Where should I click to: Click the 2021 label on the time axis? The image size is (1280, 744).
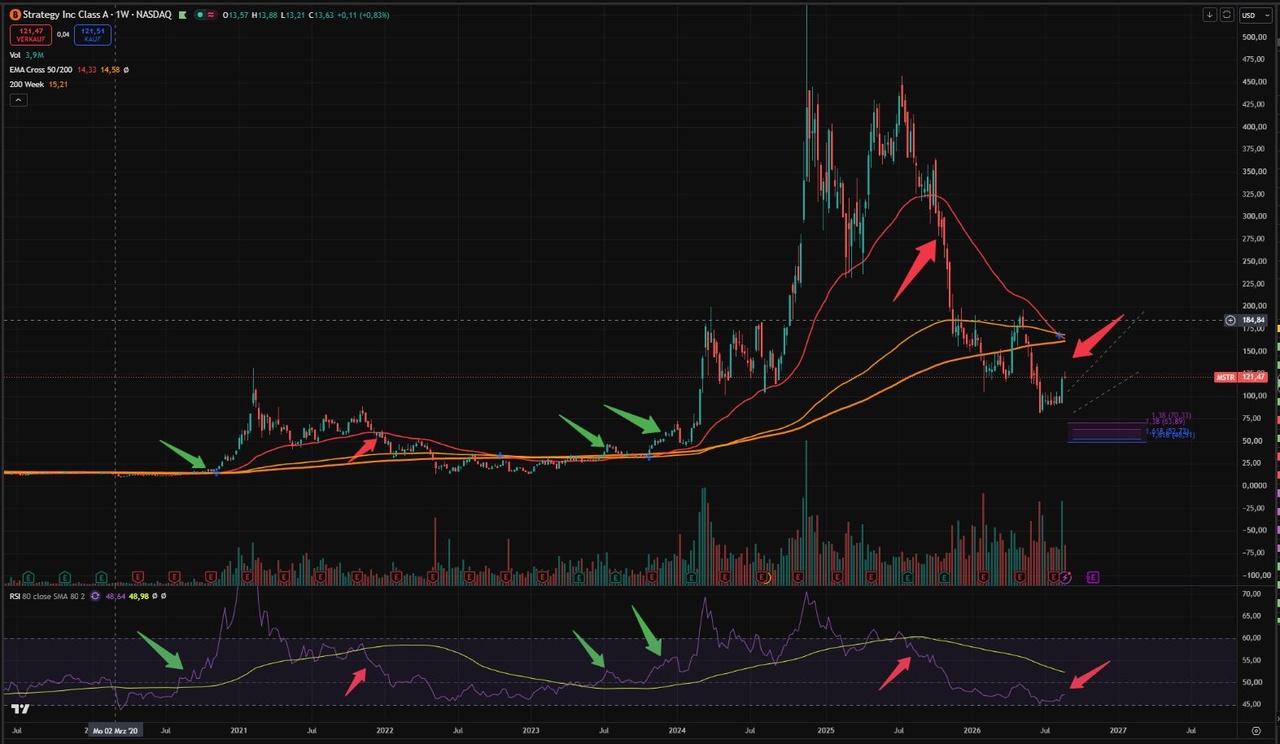(x=239, y=731)
